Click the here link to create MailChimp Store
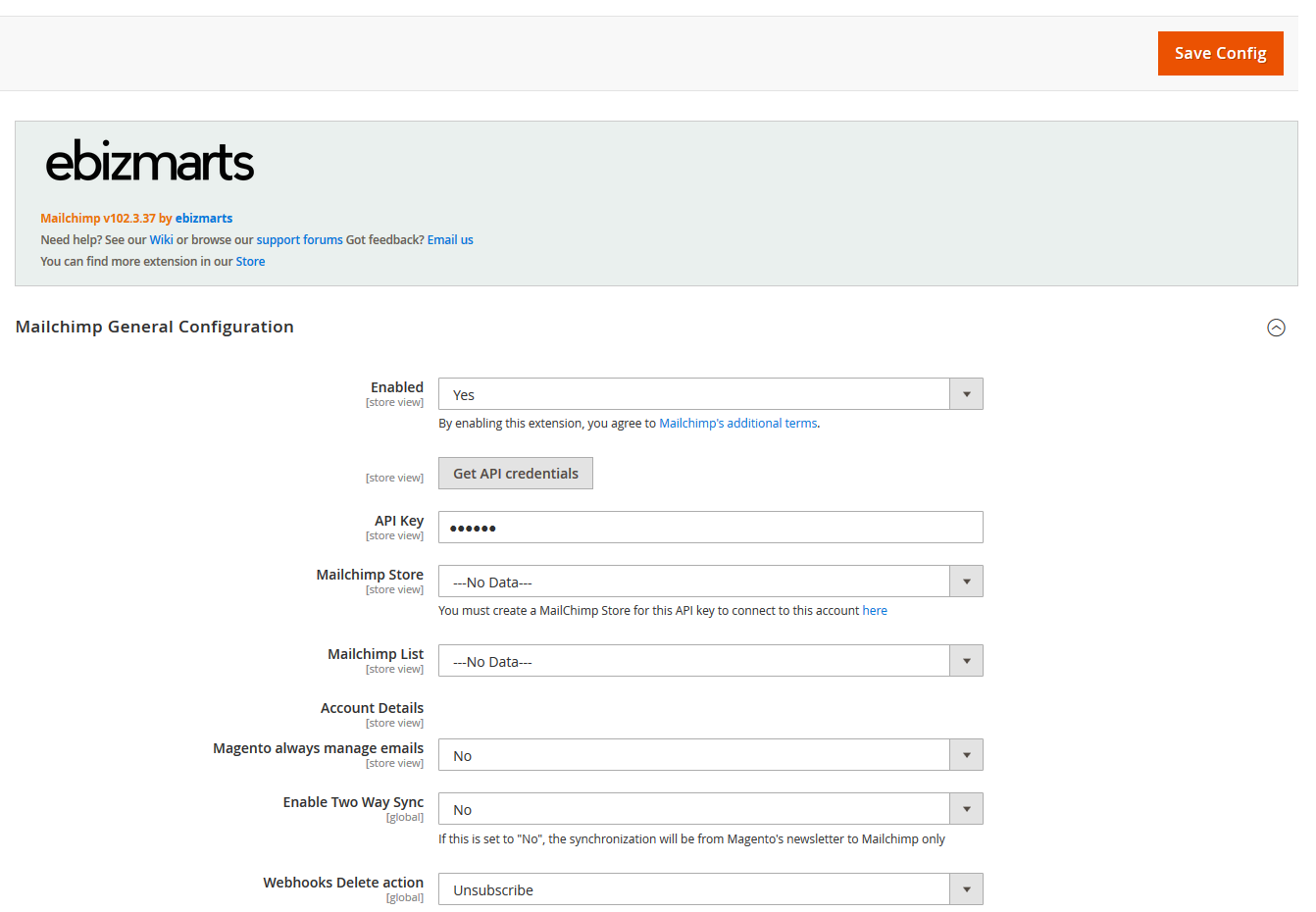 pyautogui.click(x=875, y=609)
